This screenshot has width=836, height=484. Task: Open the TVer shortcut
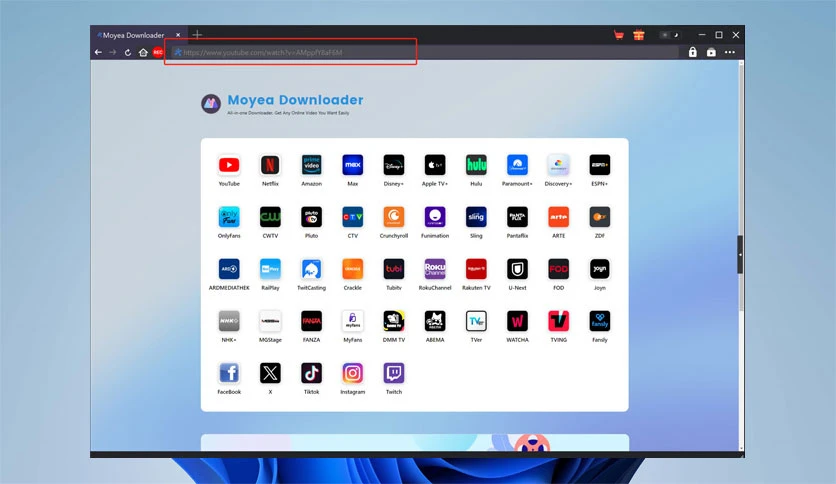point(476,321)
